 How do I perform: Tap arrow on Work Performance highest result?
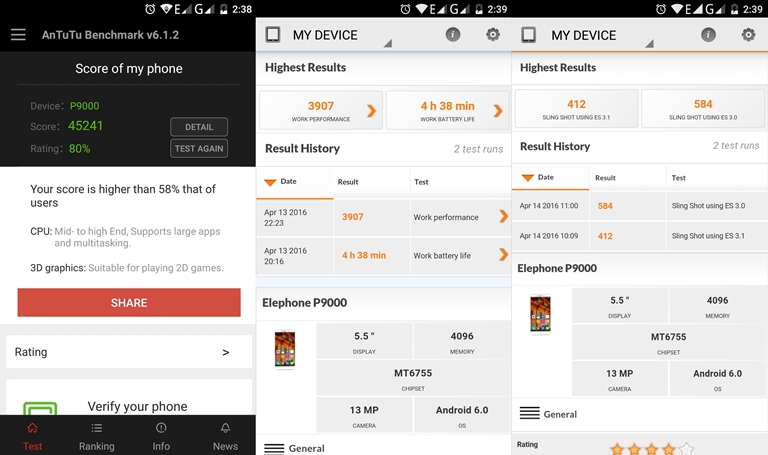tap(371, 111)
